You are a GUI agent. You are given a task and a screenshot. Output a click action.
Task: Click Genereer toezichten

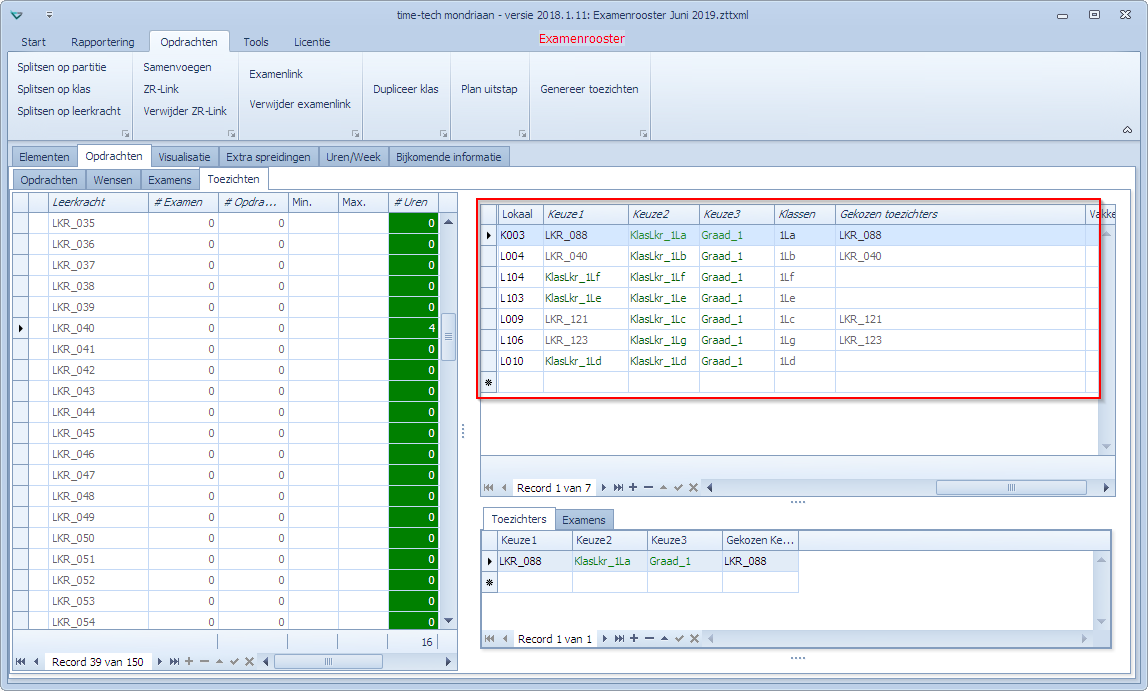589,89
